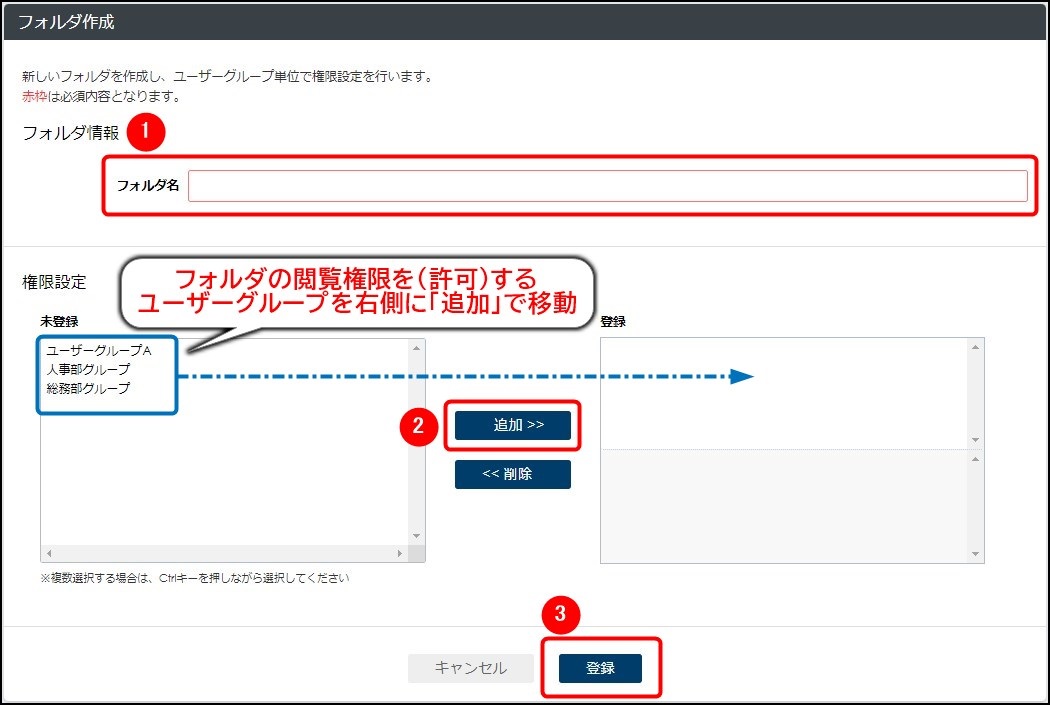Click left arrow of 未登録 horizontal scrollbar
Screen dimensions: 1050x705
point(49,553)
